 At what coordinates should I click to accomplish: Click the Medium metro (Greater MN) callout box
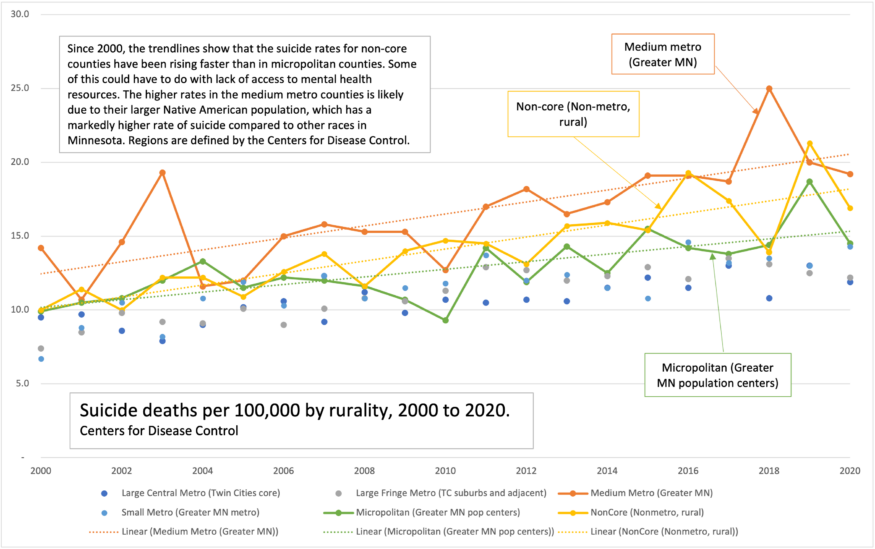click(663, 54)
